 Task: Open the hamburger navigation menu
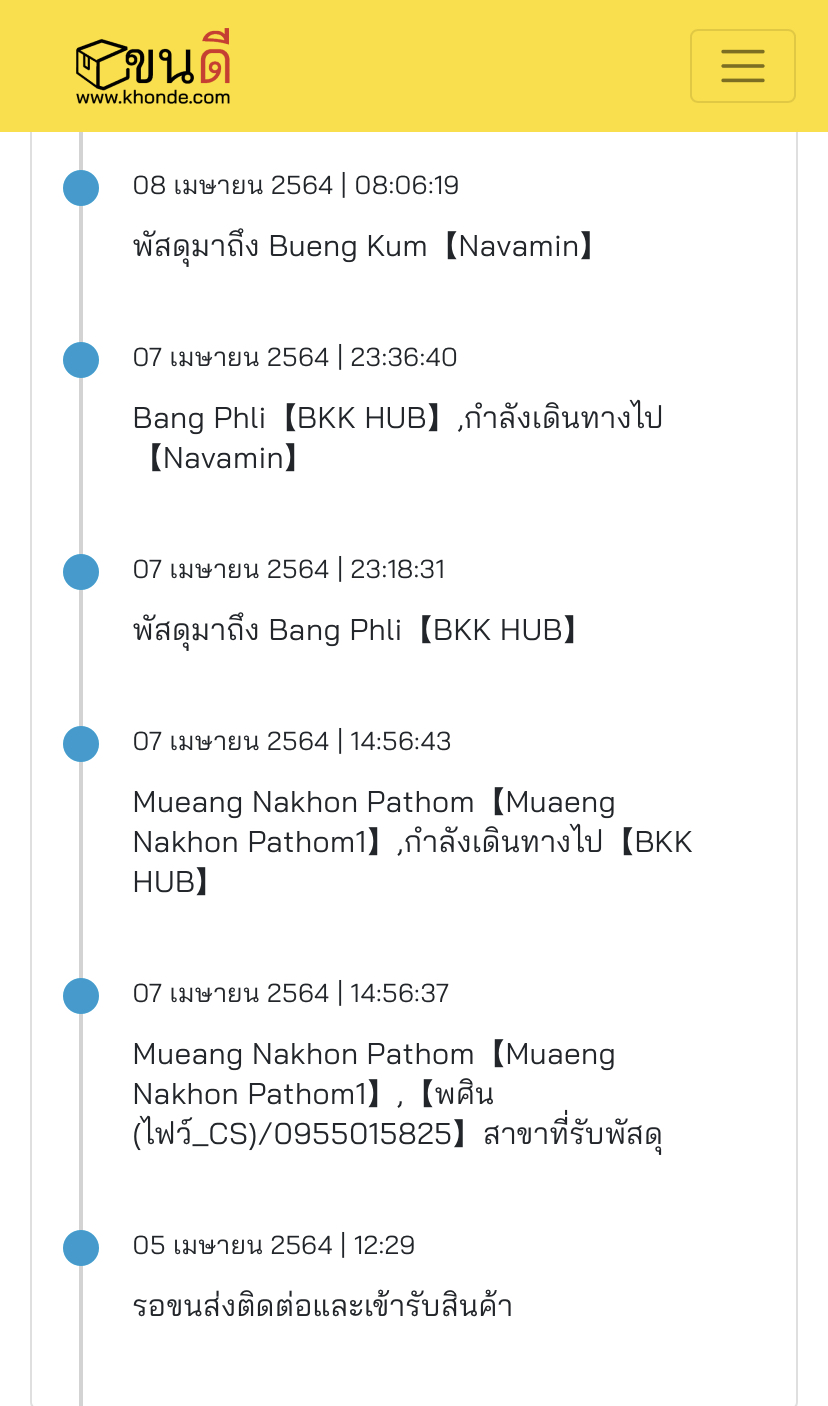[742, 66]
